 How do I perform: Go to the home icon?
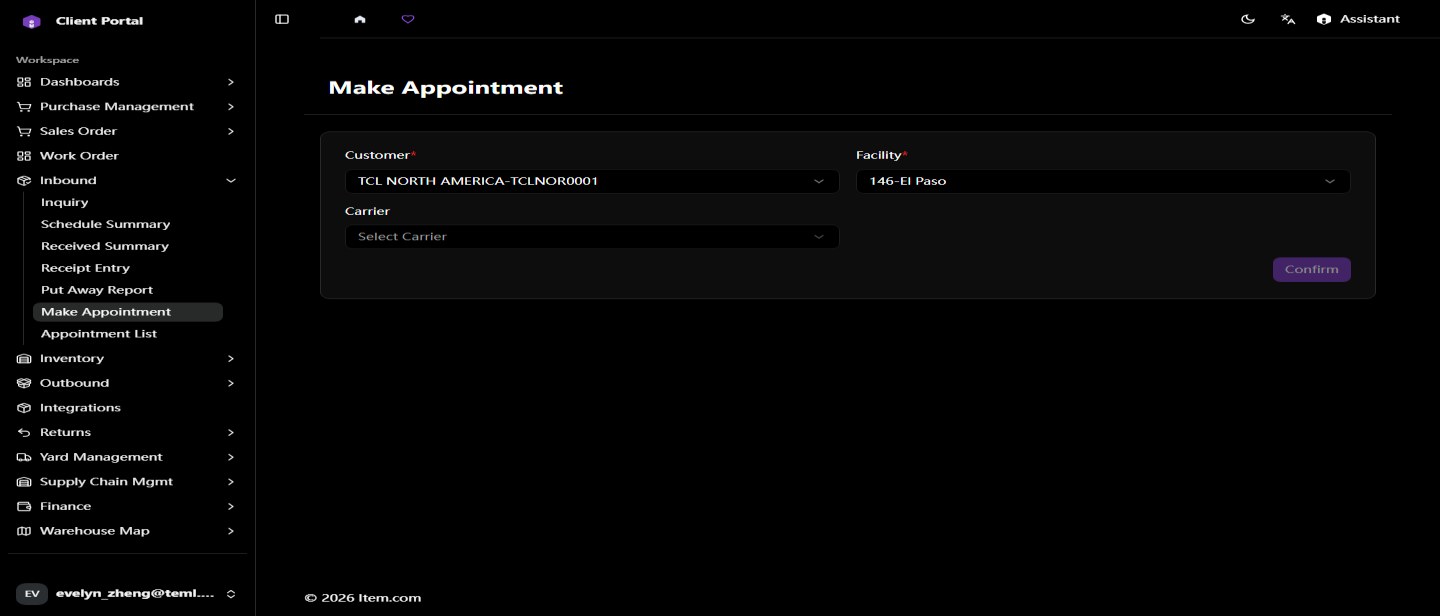pyautogui.click(x=360, y=19)
